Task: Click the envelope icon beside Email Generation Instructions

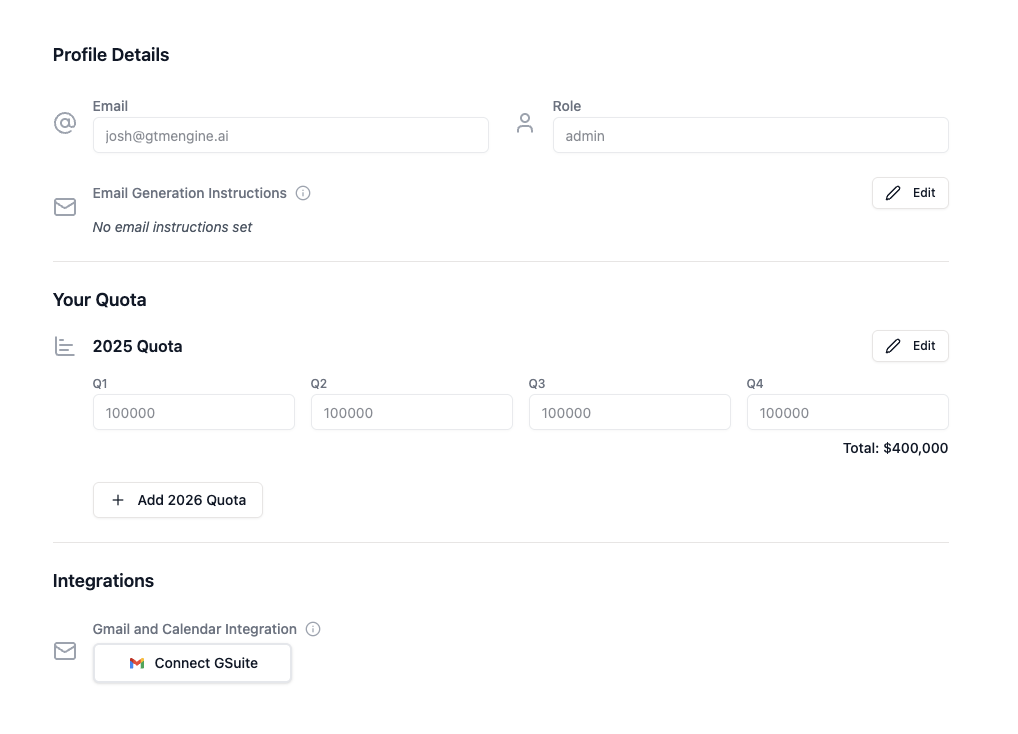Action: point(65,207)
